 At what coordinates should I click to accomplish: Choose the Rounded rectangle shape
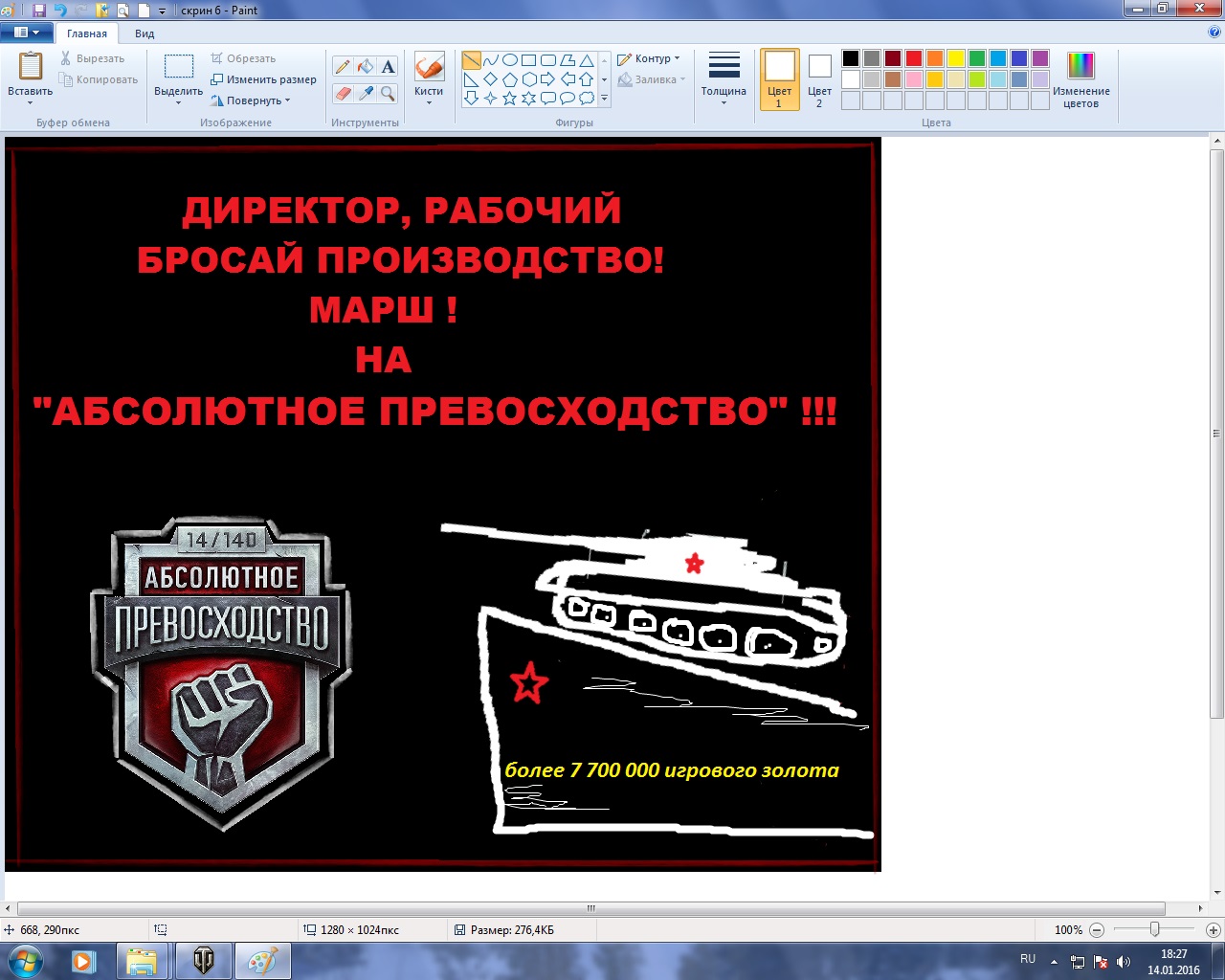pos(547,60)
